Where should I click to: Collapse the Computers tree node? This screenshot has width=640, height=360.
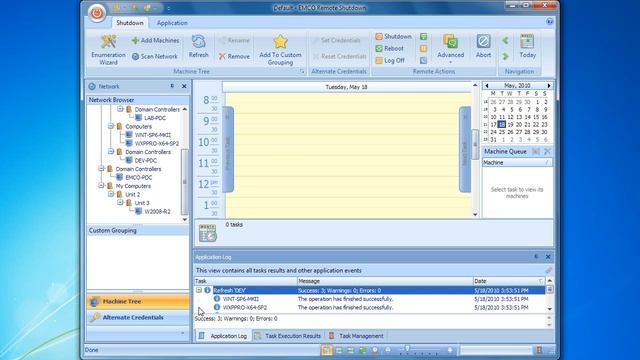coord(111,127)
